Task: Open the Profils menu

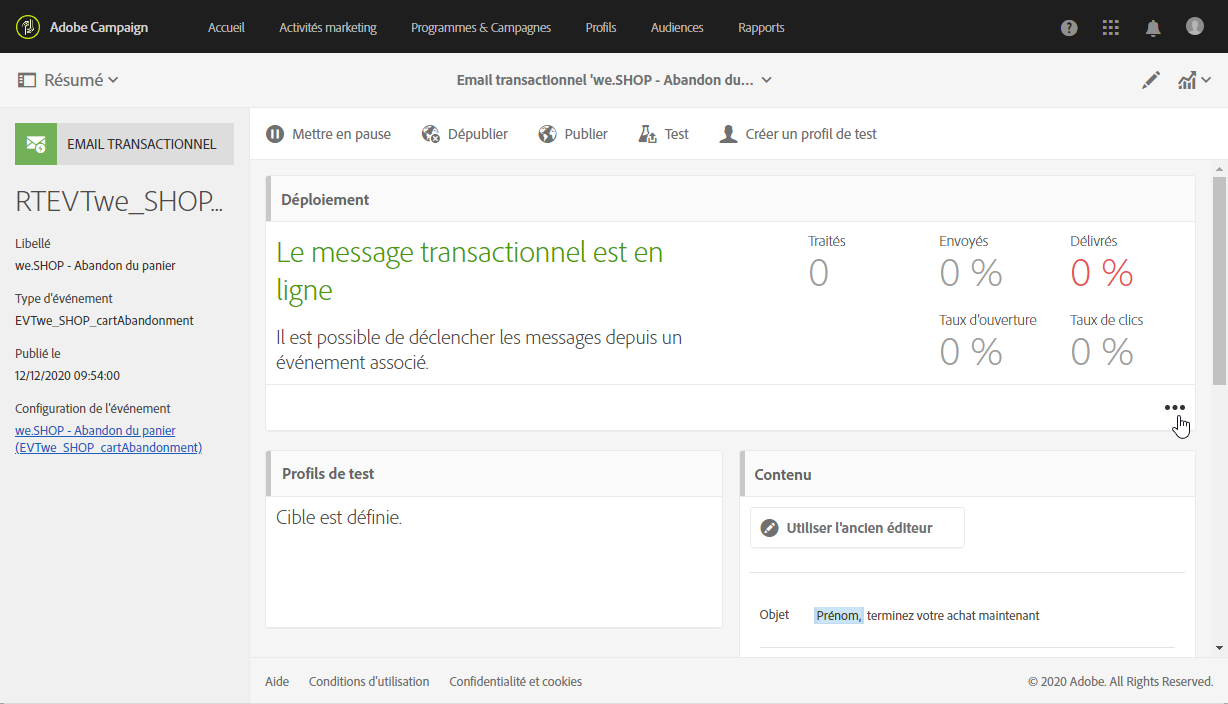Action: click(x=601, y=27)
